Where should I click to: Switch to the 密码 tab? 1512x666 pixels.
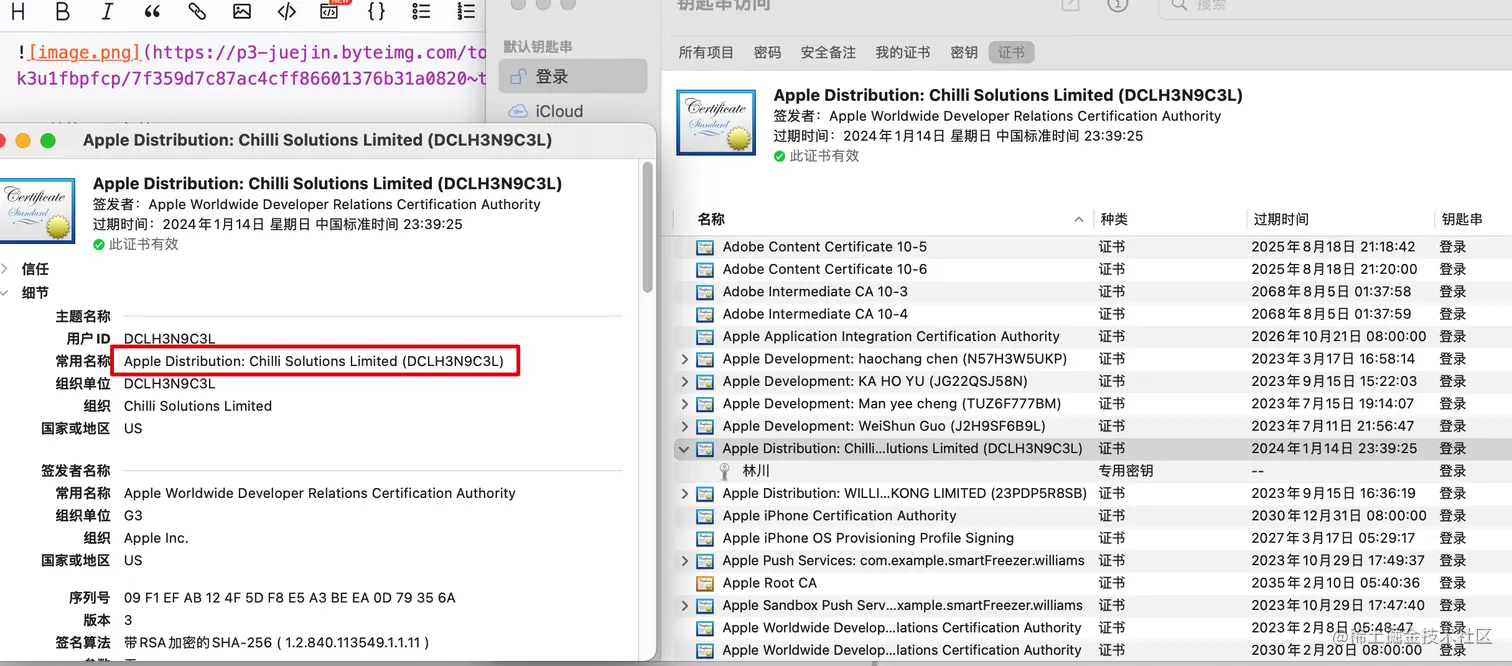pyautogui.click(x=767, y=52)
